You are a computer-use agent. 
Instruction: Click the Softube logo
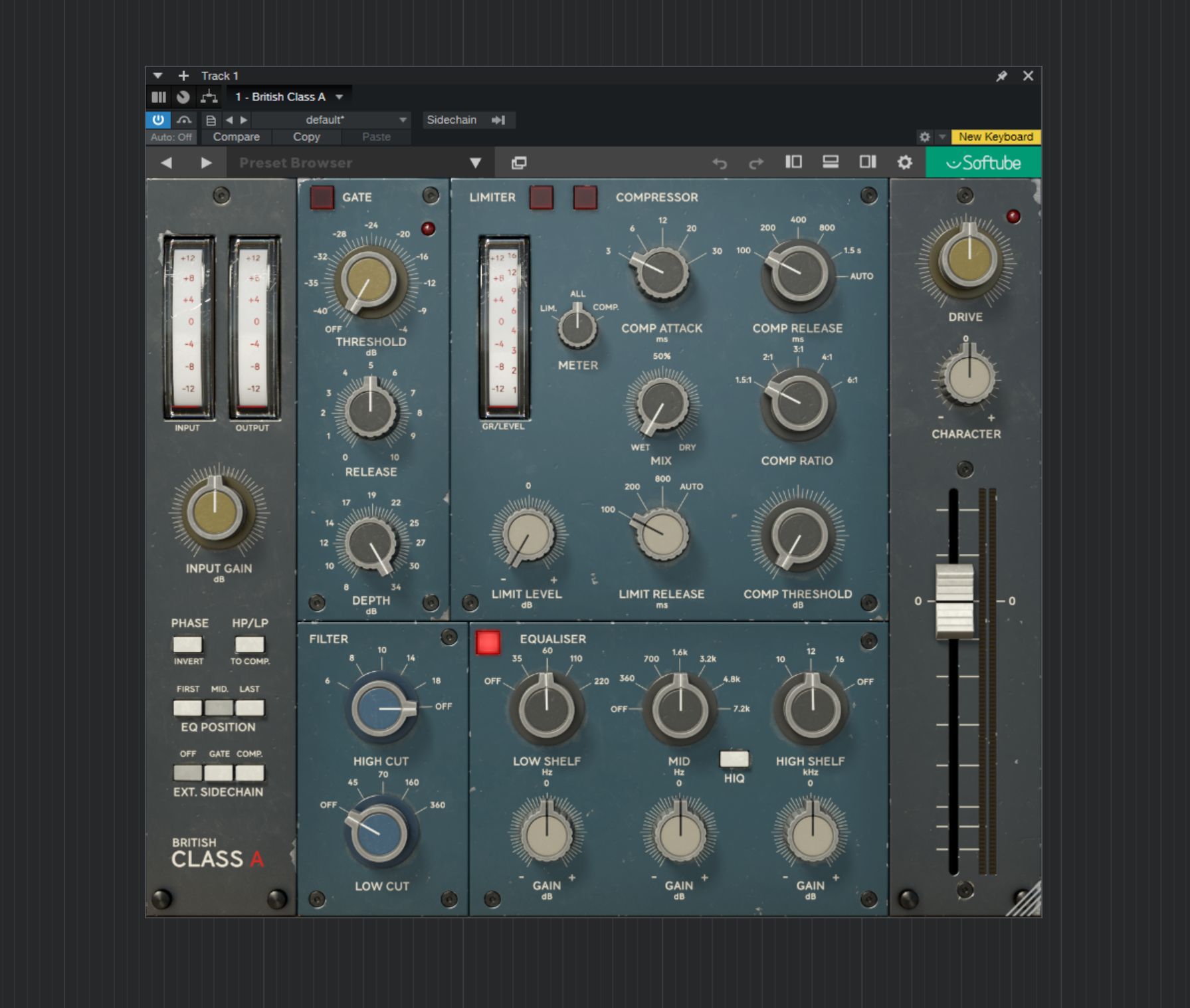click(983, 163)
